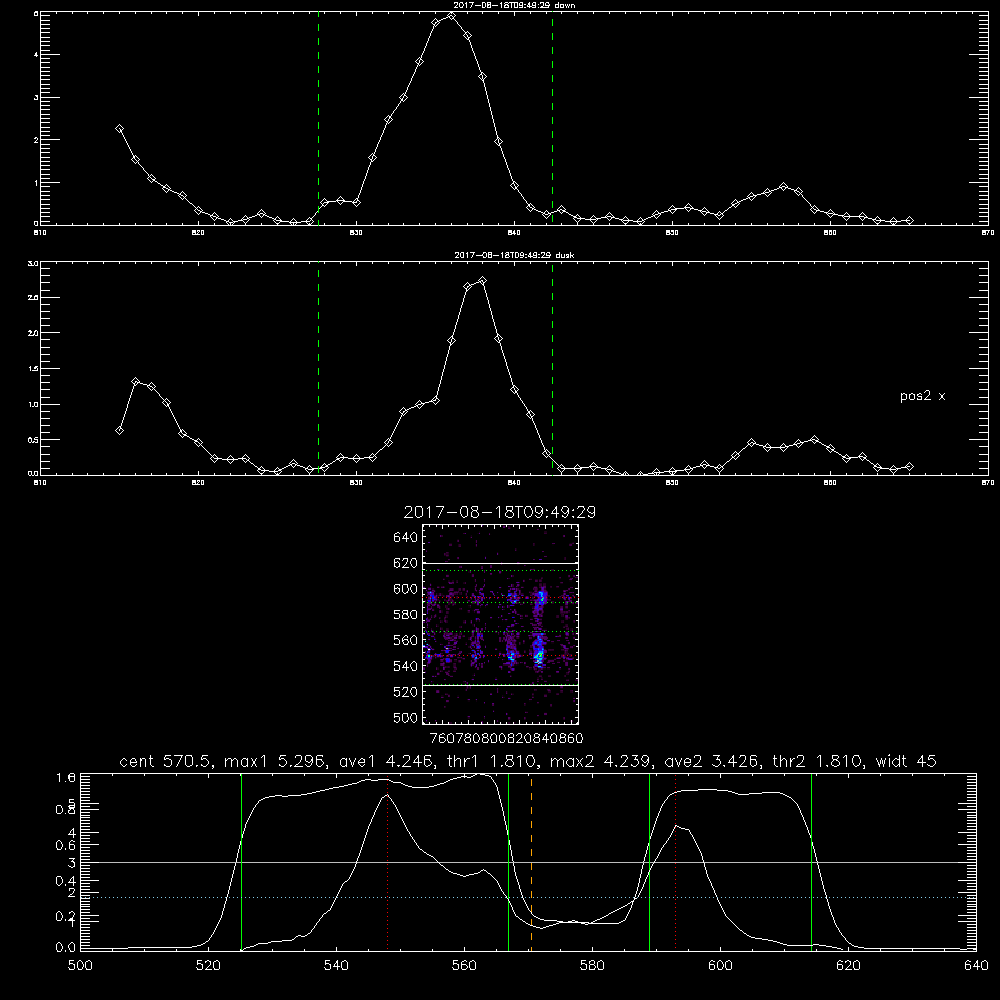Viewport: 1000px width, 1000px height.
Task: Click the '520' x-axis label of the bottom plot
Action: pos(208,966)
